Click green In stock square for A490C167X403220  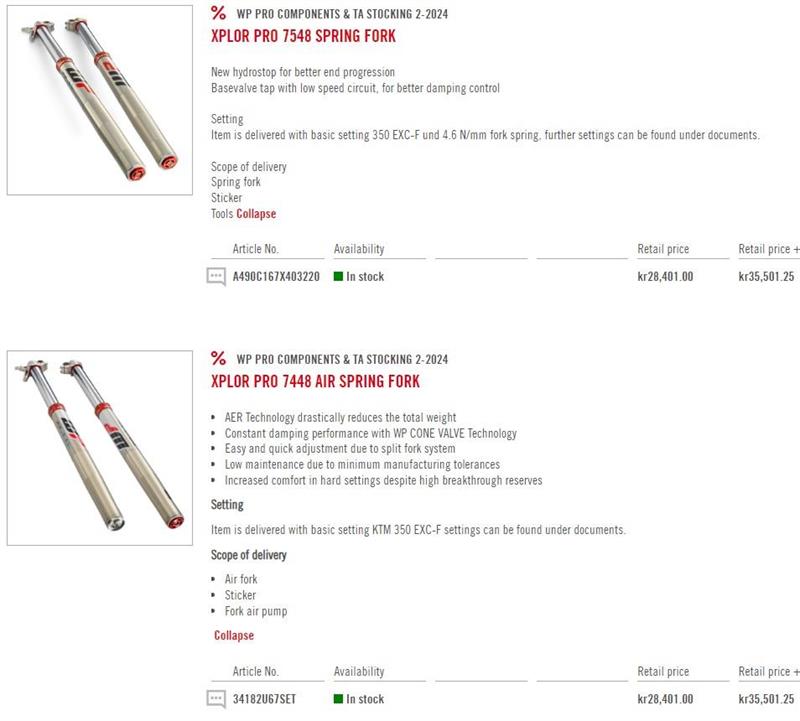coord(339,277)
